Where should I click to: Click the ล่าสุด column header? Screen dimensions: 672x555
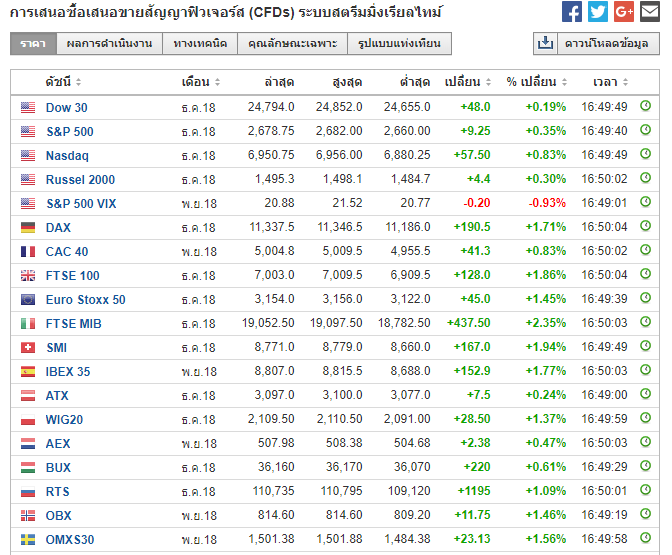pyautogui.click(x=279, y=82)
